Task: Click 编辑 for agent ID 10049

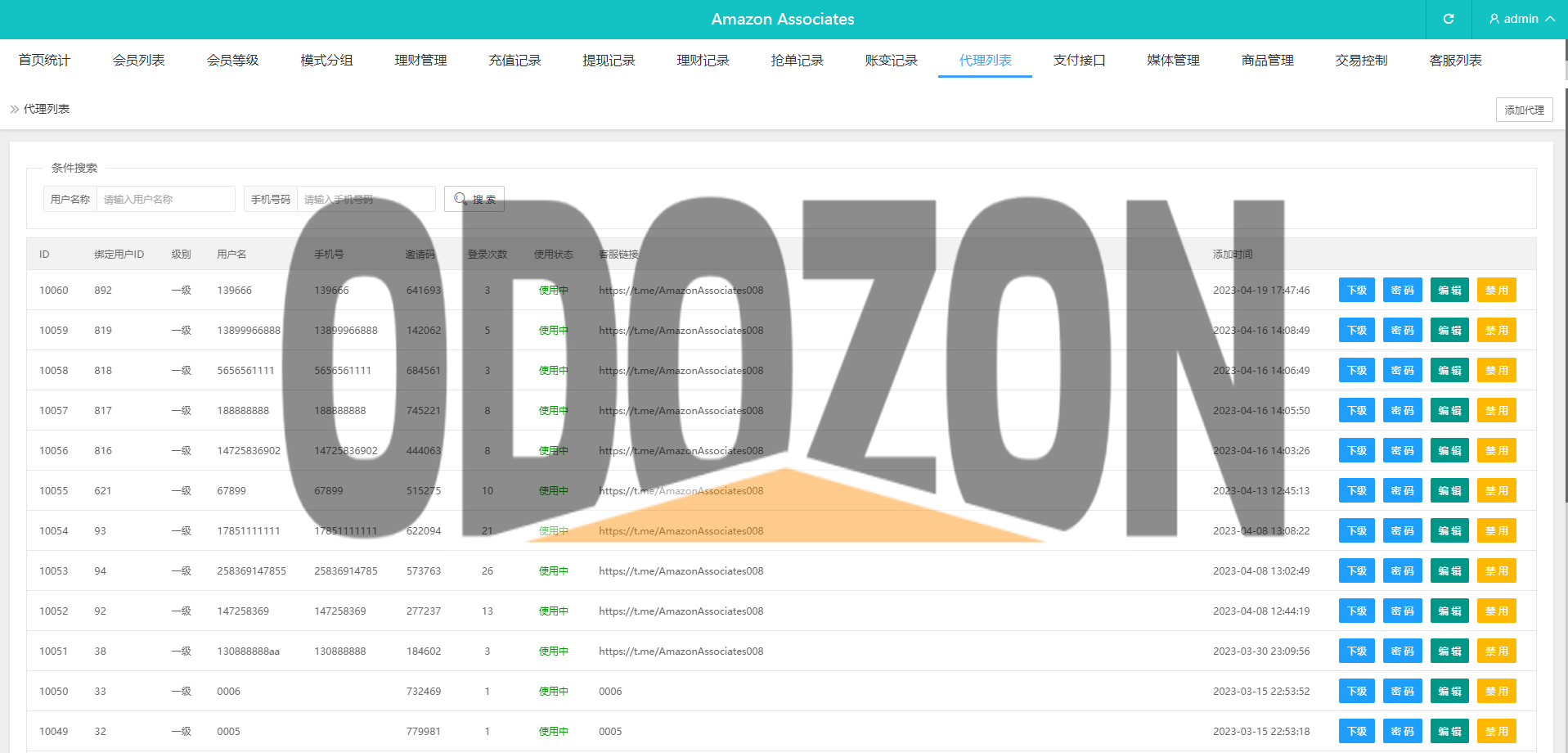Action: pyautogui.click(x=1449, y=732)
